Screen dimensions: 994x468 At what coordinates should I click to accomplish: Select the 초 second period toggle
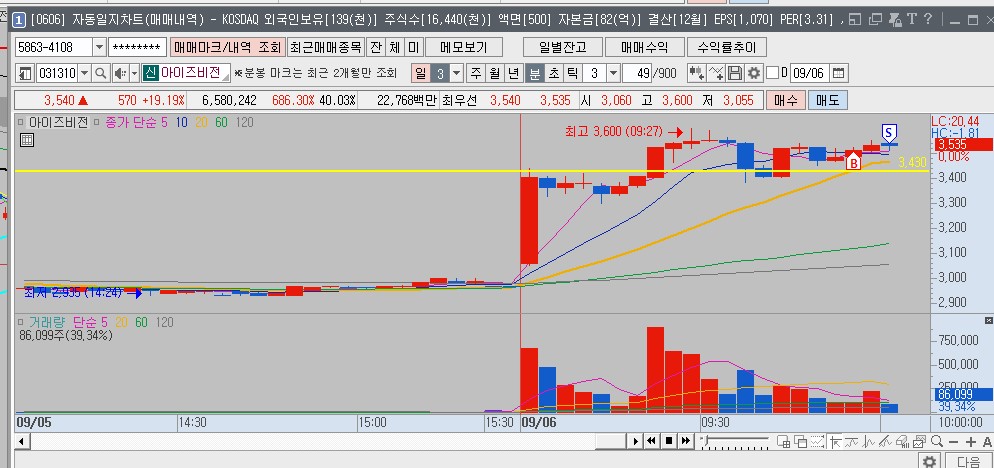point(553,74)
